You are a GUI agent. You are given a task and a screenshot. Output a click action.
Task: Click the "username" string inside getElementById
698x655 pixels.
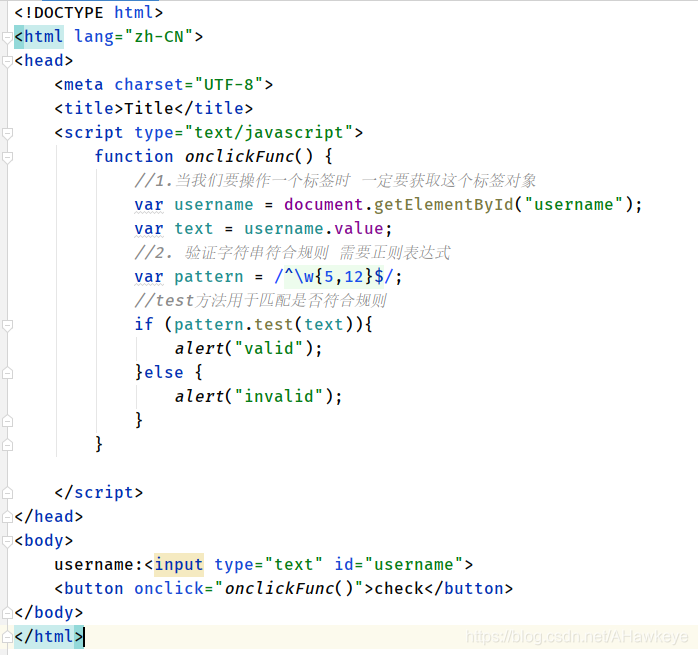[x=573, y=204]
